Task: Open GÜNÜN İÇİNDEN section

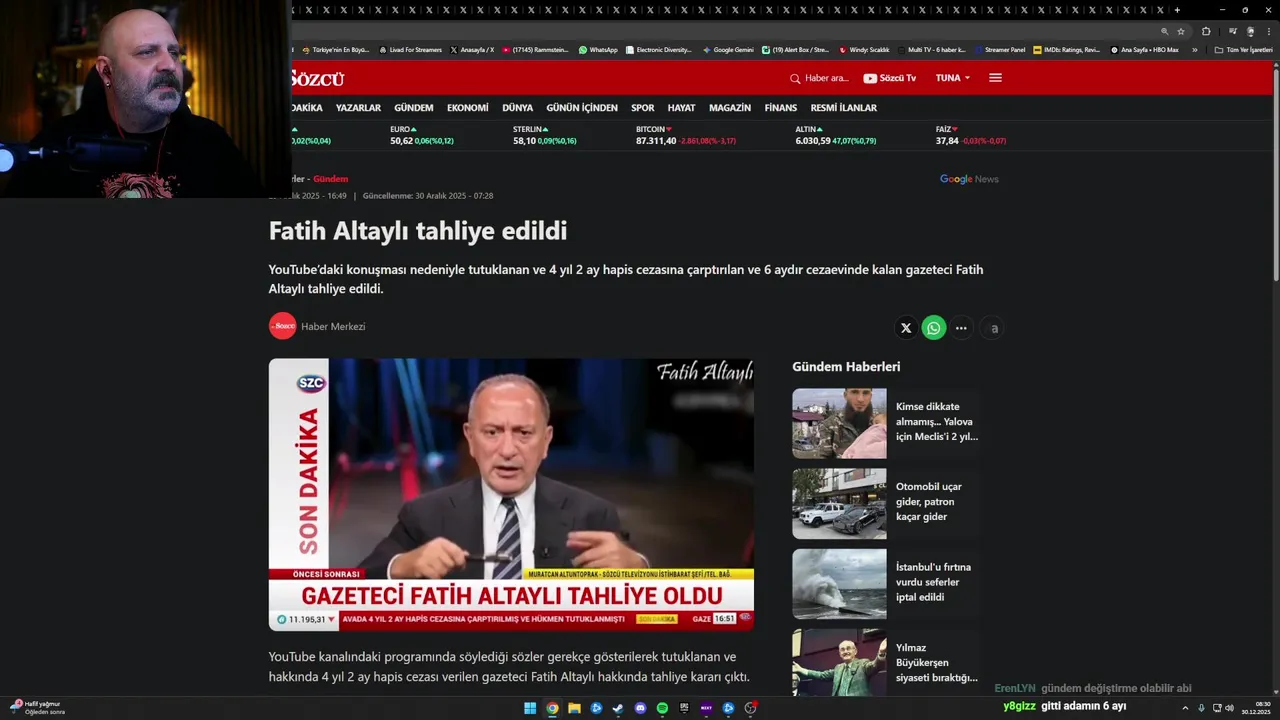Action: point(582,108)
